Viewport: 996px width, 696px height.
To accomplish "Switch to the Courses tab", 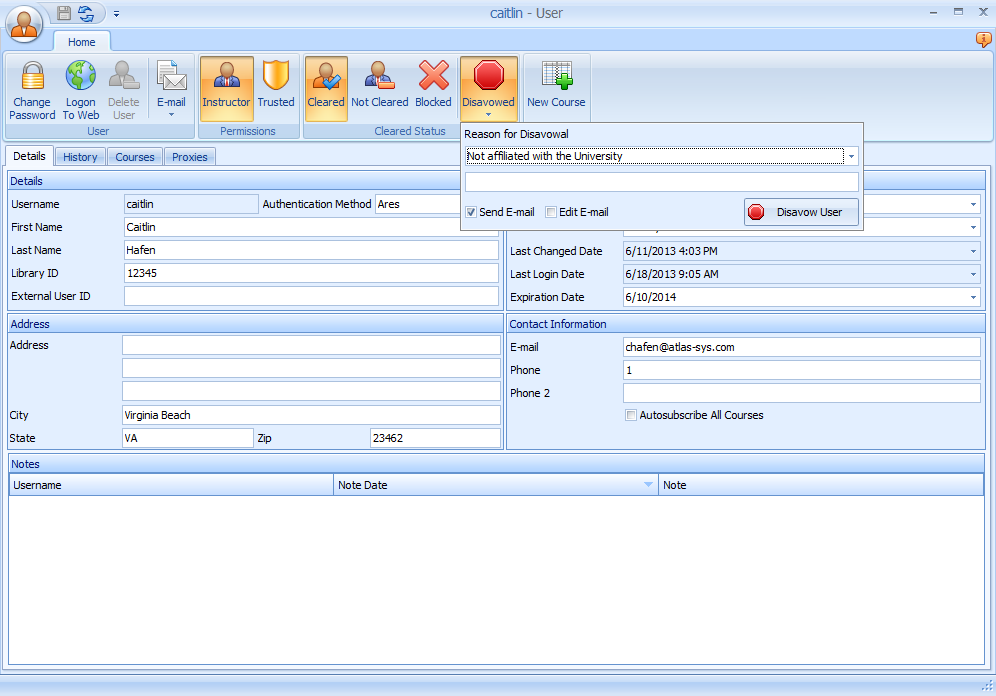I will (x=135, y=156).
